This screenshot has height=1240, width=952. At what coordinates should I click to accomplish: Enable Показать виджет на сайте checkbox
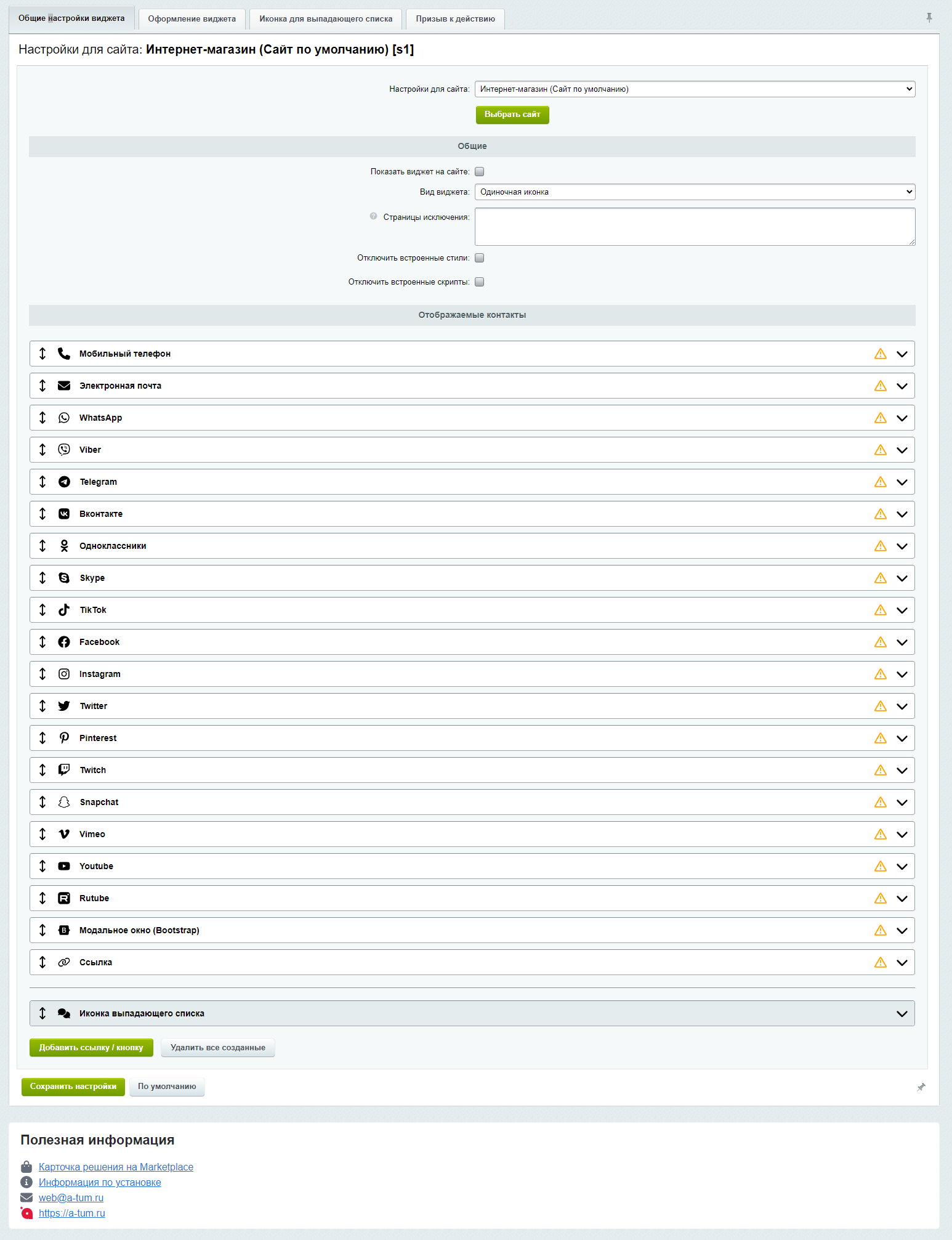coord(480,172)
